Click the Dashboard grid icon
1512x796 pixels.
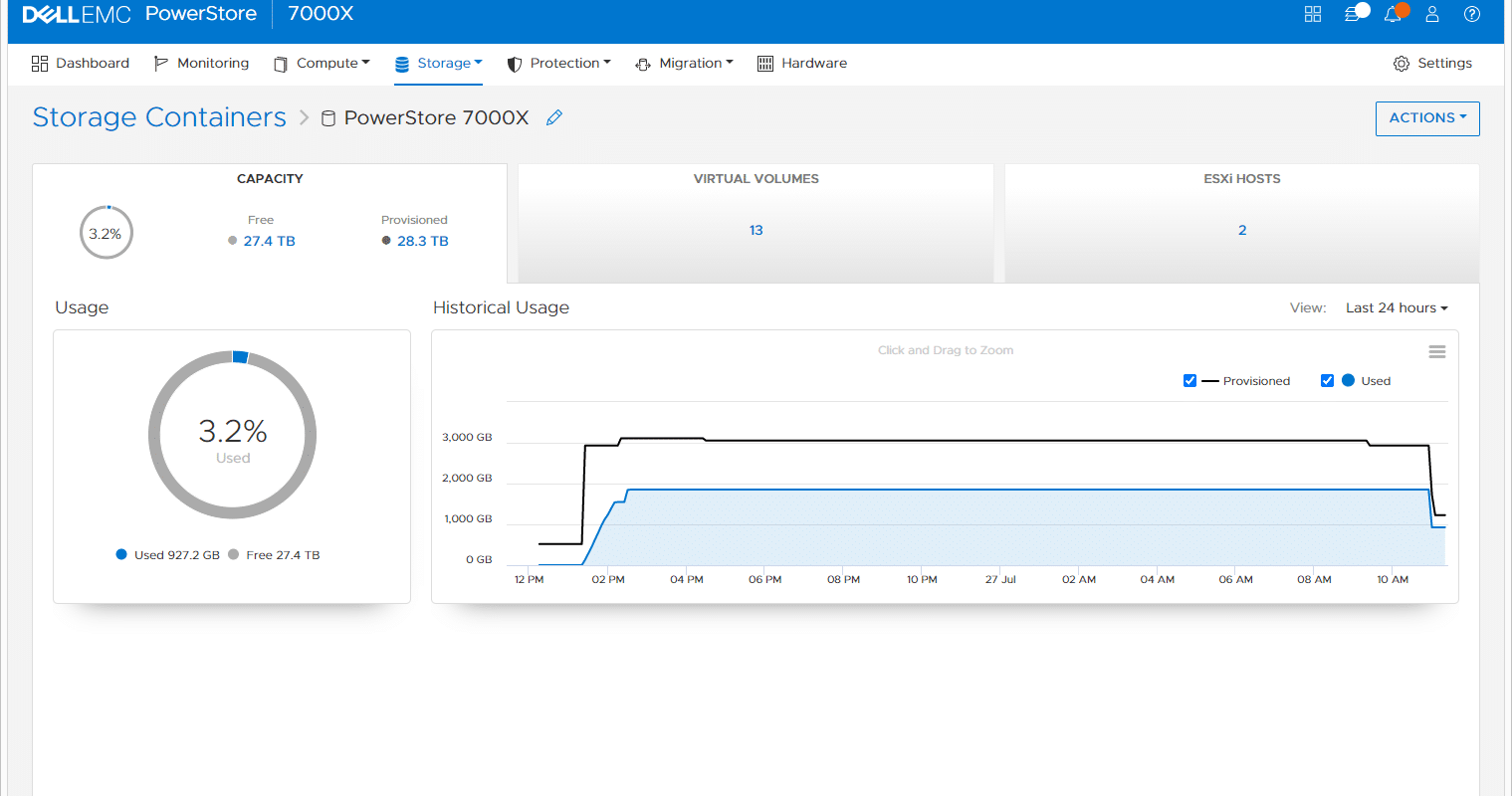(x=40, y=64)
